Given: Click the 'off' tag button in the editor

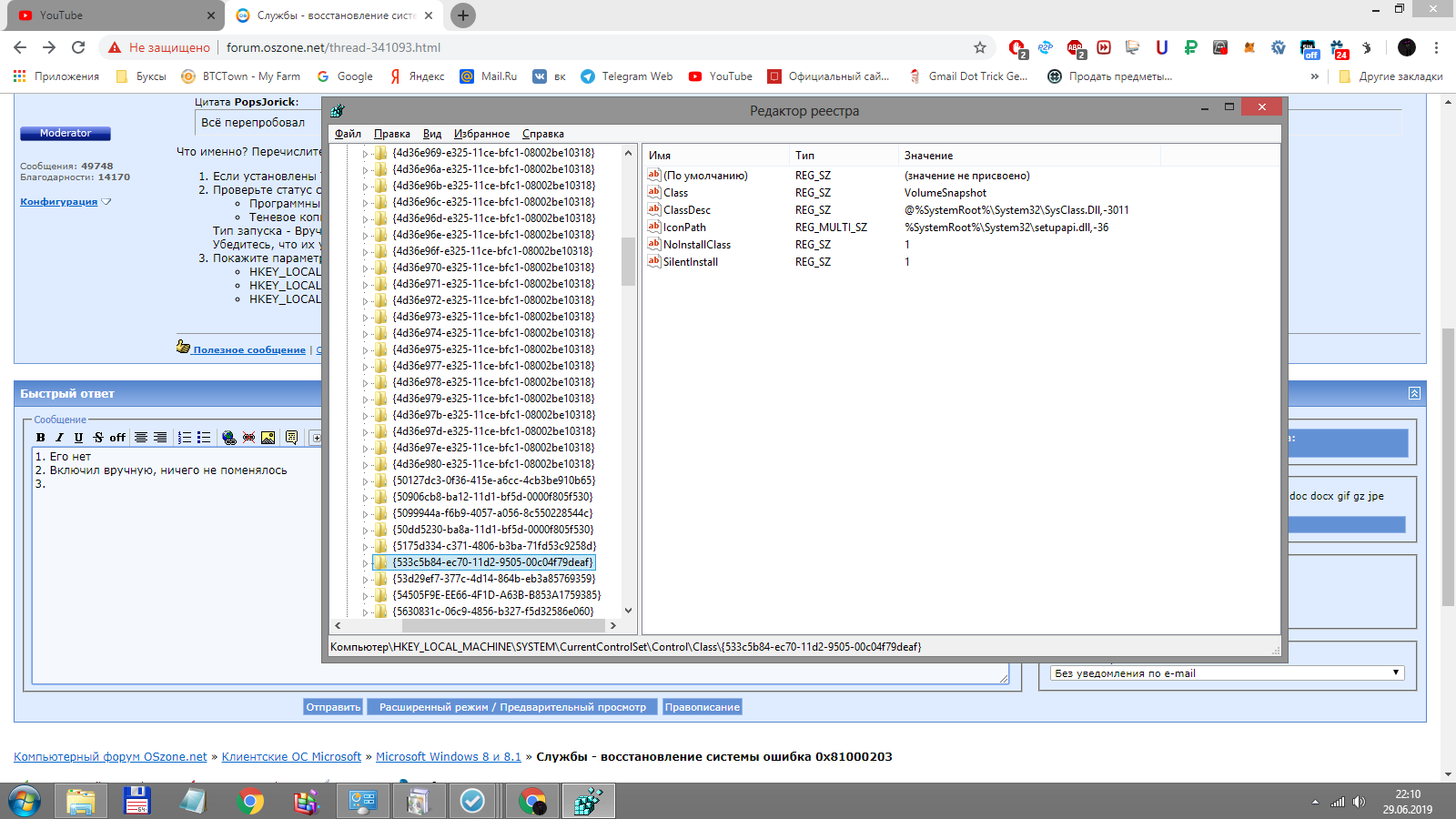Looking at the screenshot, I should coord(117,438).
